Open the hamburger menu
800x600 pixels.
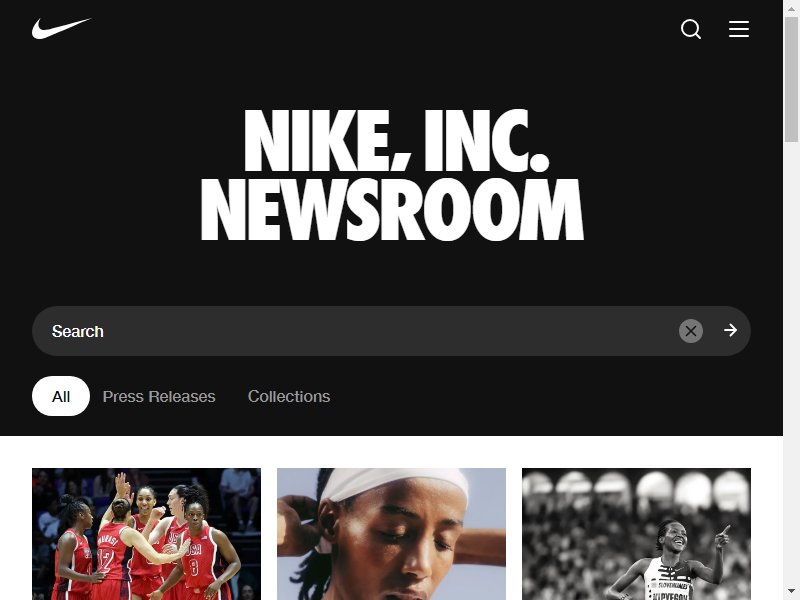[739, 29]
